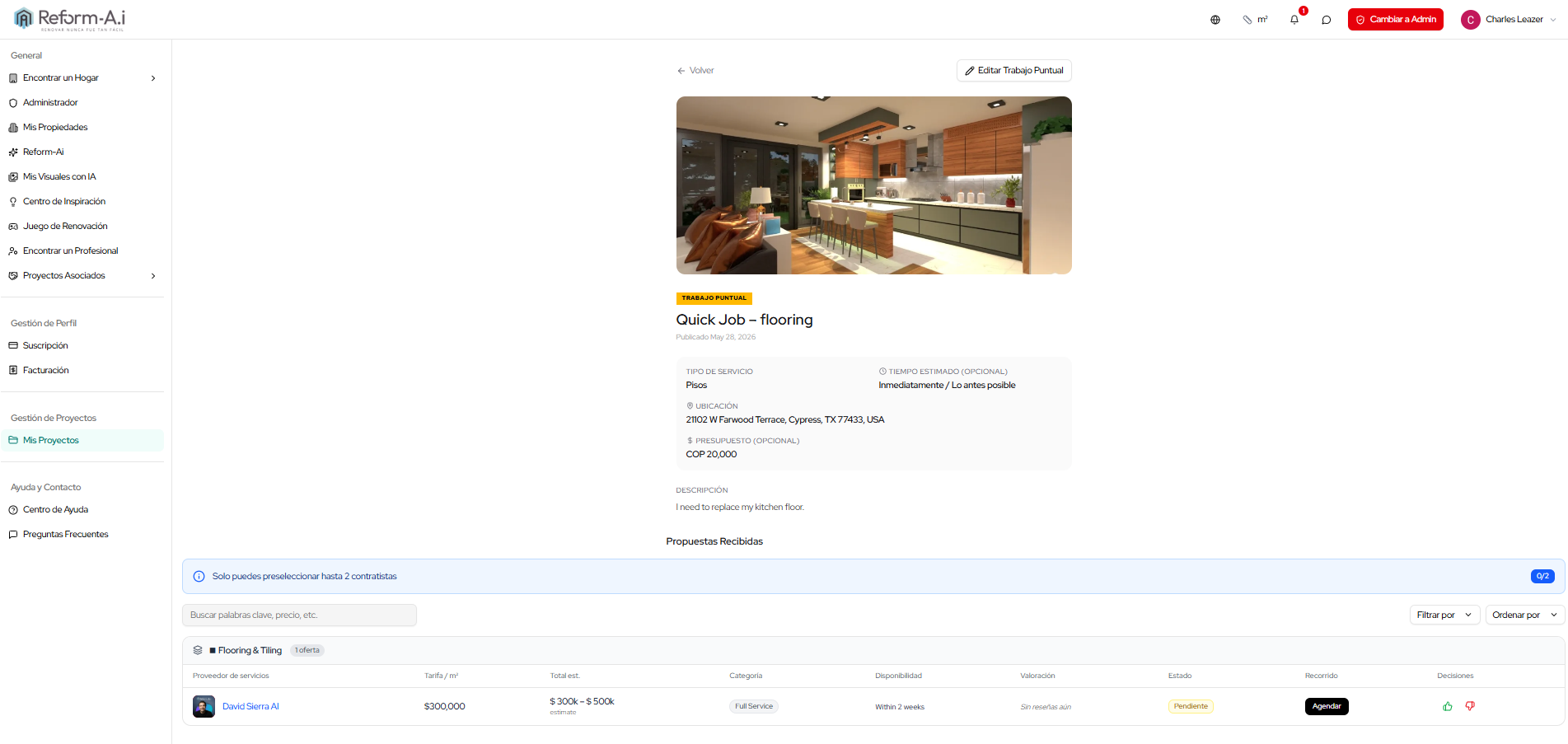Open the Charles Leazer user menu arrow
This screenshot has width=1568, height=744.
coord(1553,20)
